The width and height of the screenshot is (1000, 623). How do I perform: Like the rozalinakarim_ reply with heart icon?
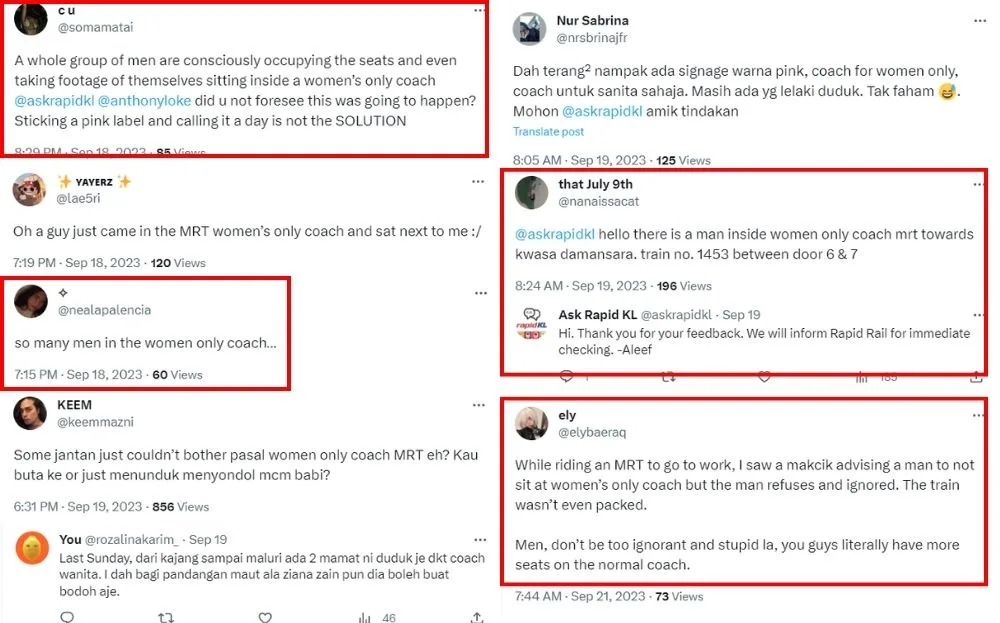coord(265,617)
